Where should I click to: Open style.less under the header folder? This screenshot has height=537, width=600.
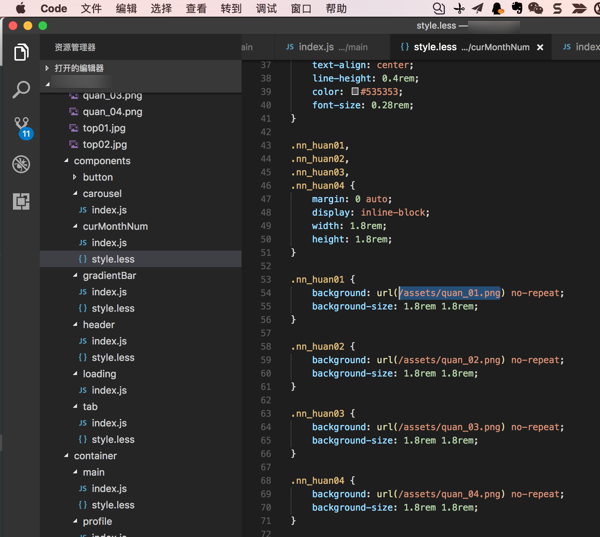112,357
